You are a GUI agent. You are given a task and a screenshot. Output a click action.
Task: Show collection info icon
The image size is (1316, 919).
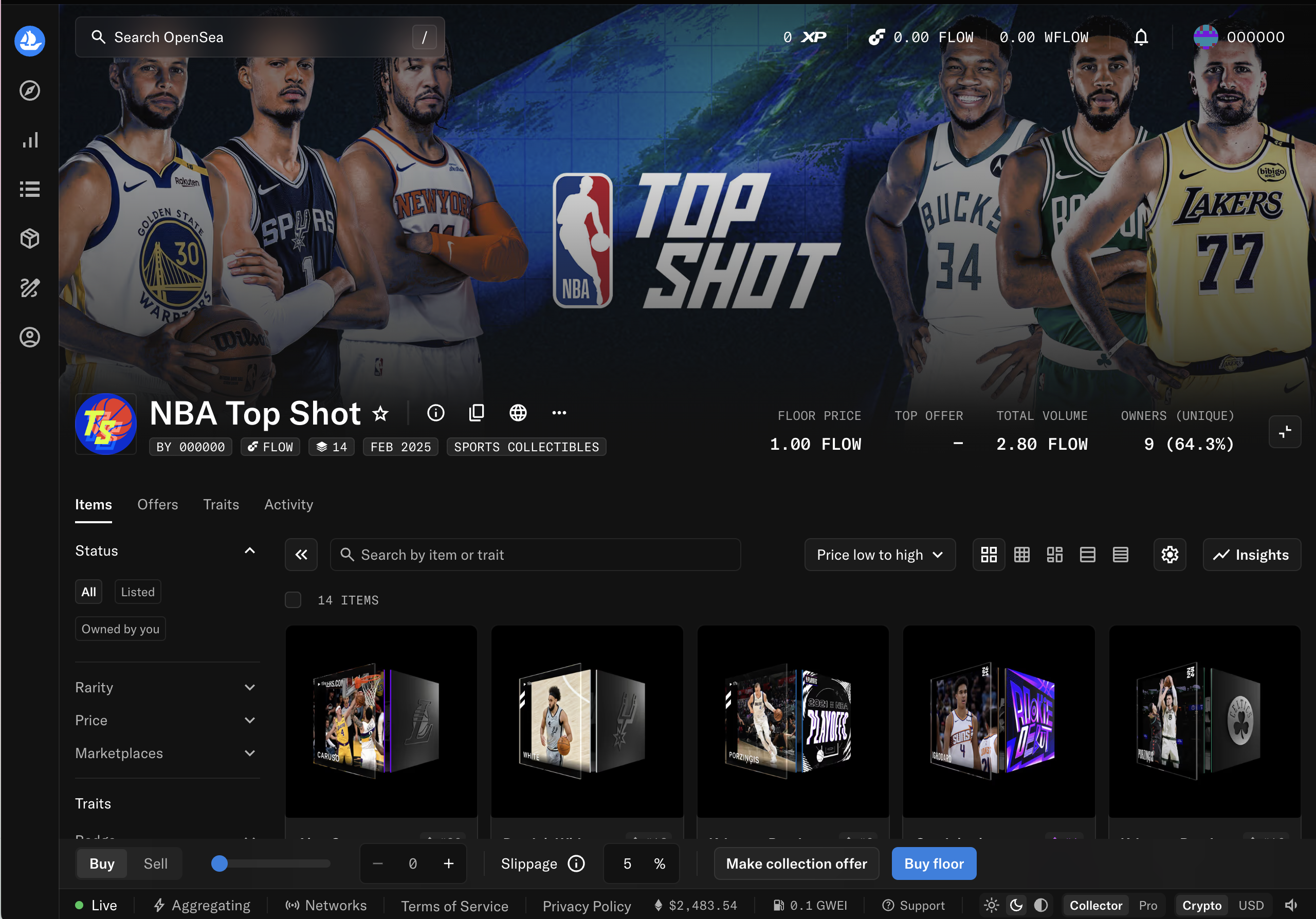(435, 413)
